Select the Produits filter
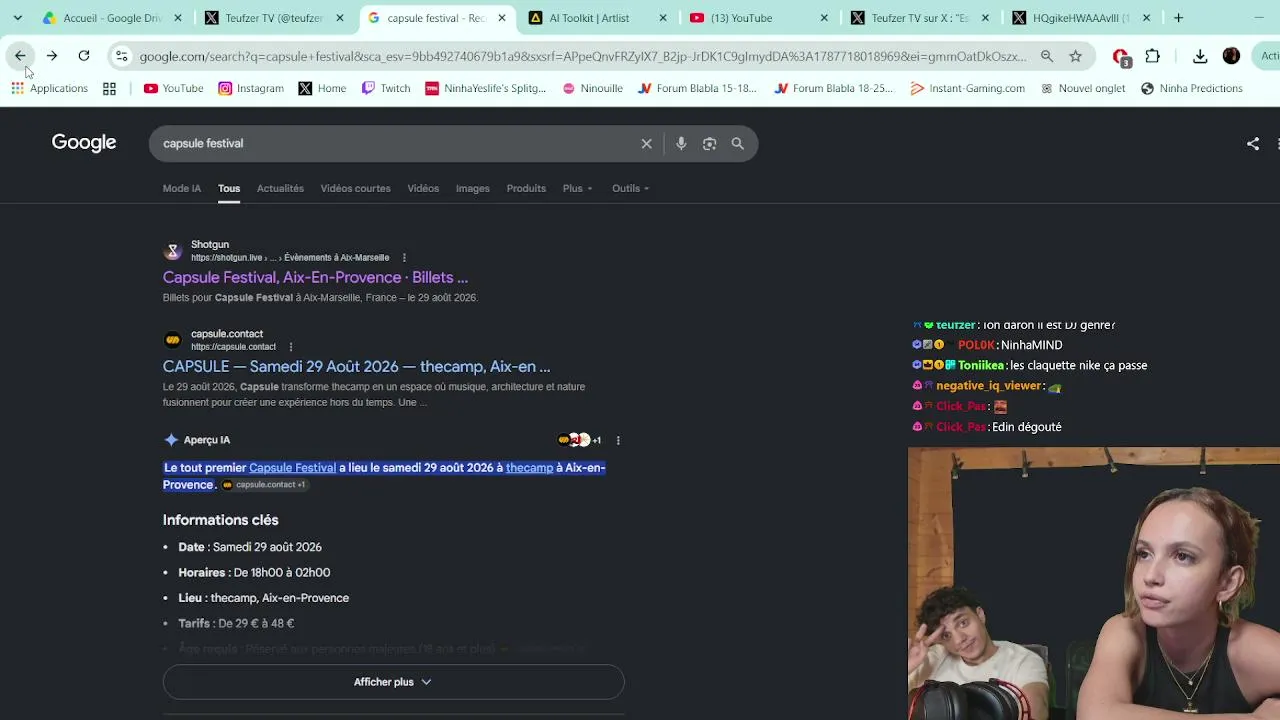The width and height of the screenshot is (1280, 720). [526, 188]
